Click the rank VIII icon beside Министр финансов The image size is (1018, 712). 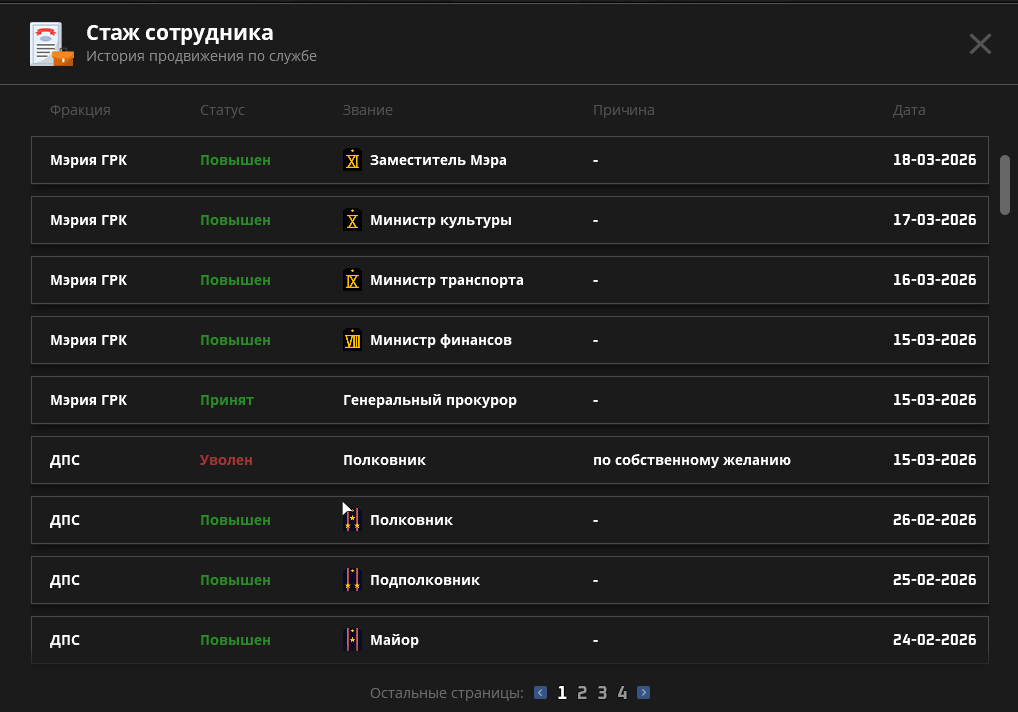(352, 340)
